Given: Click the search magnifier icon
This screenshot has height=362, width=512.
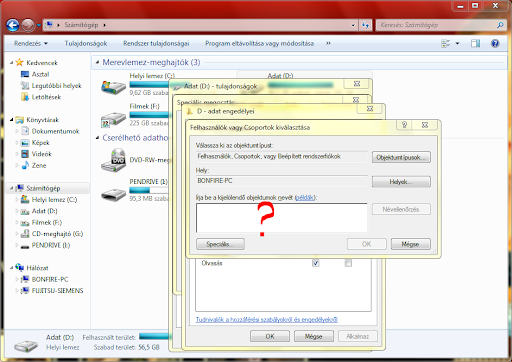Looking at the screenshot, I should pyautogui.click(x=500, y=25).
